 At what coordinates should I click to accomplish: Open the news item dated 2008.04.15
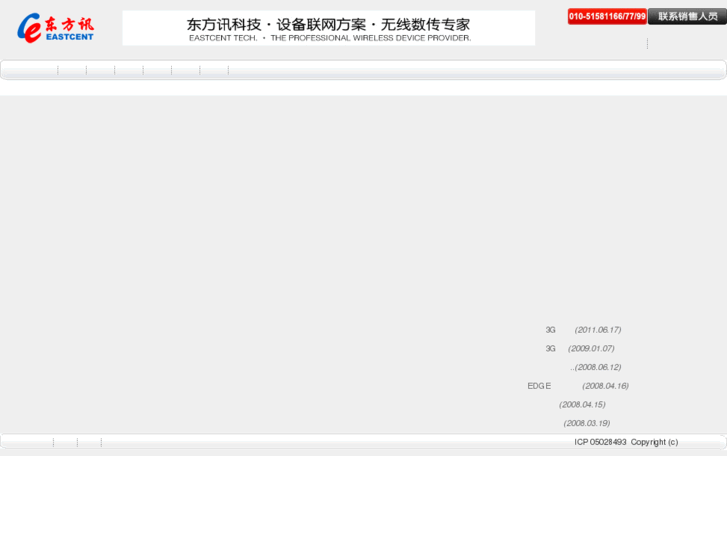coord(582,404)
